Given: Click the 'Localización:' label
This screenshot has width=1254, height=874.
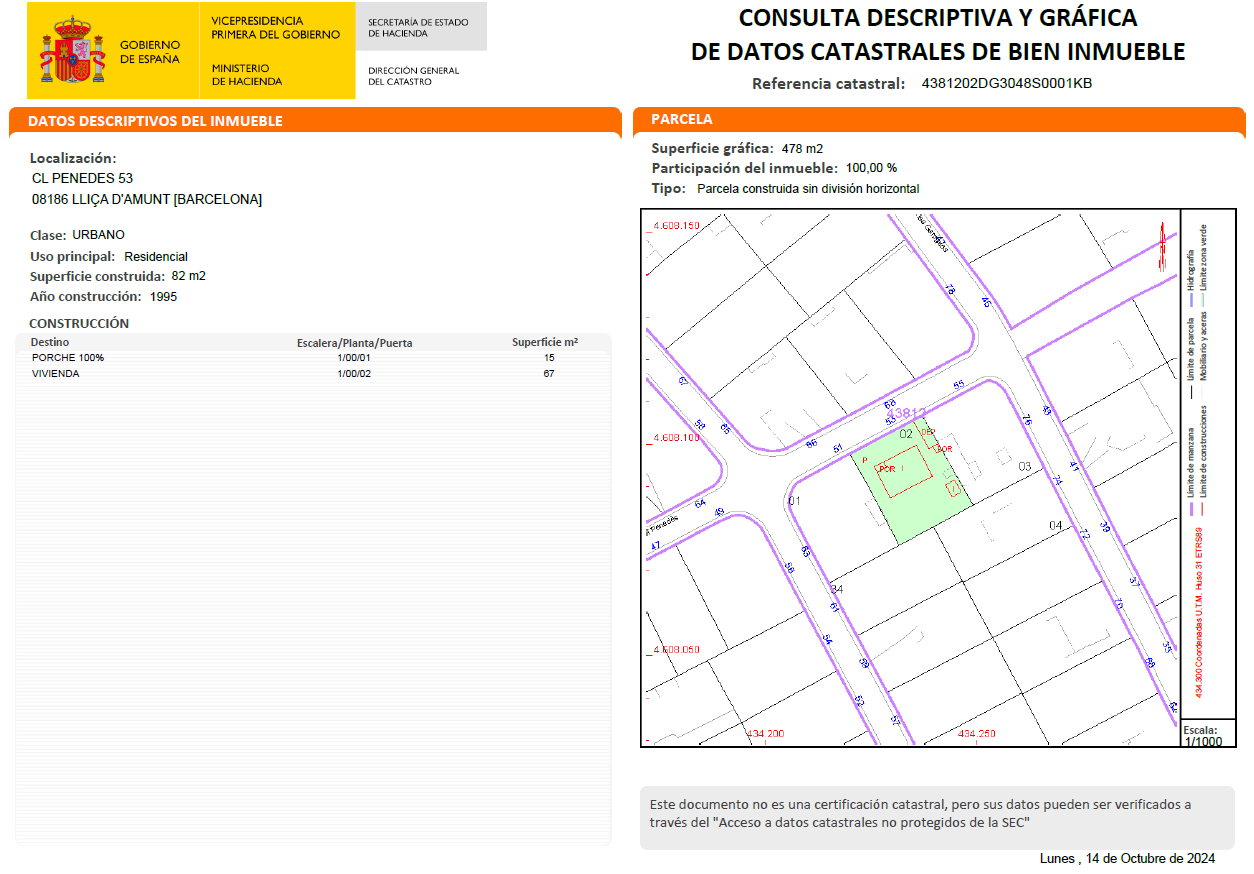Looking at the screenshot, I should point(73,158).
